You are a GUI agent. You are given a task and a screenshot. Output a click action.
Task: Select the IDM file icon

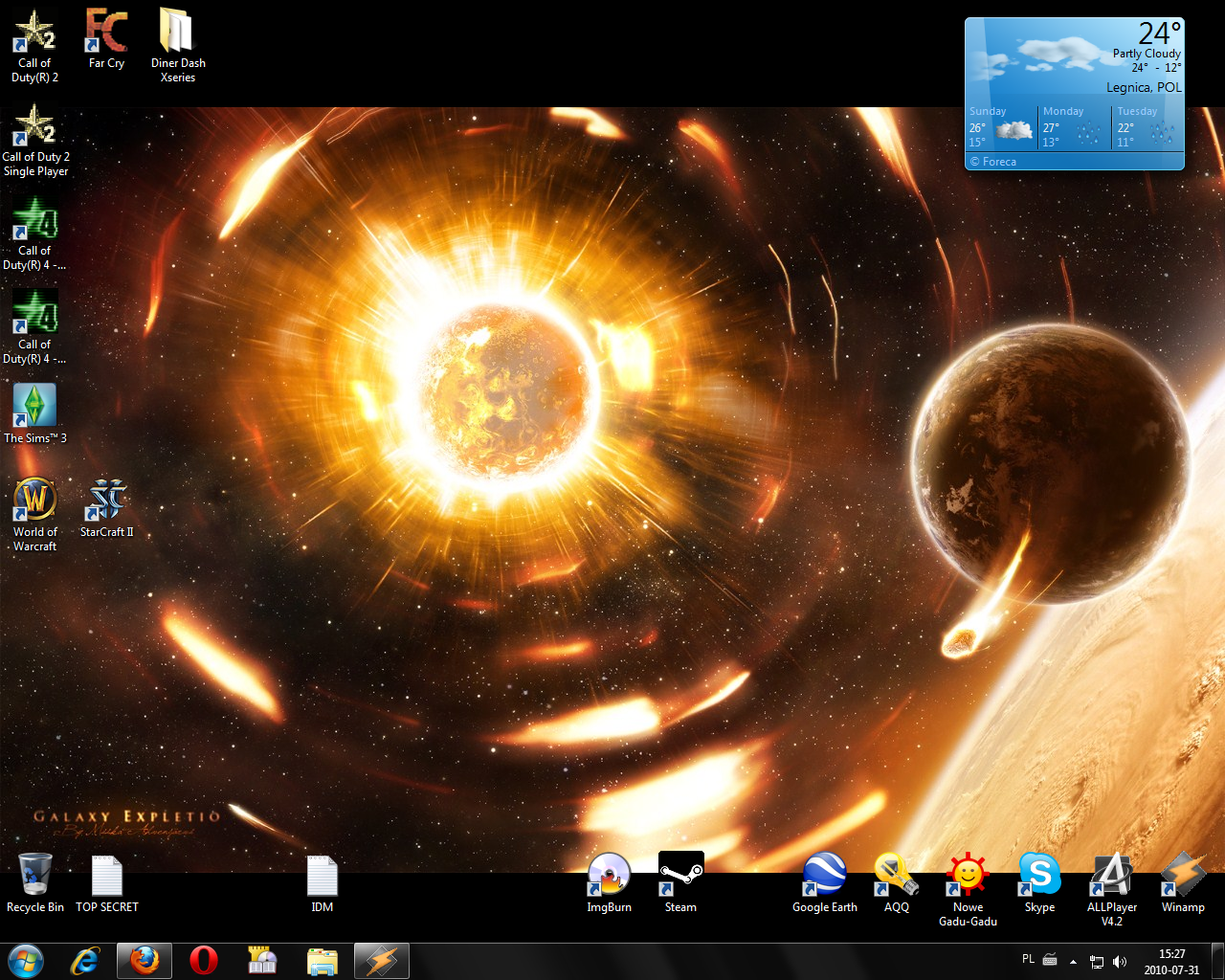point(323,882)
